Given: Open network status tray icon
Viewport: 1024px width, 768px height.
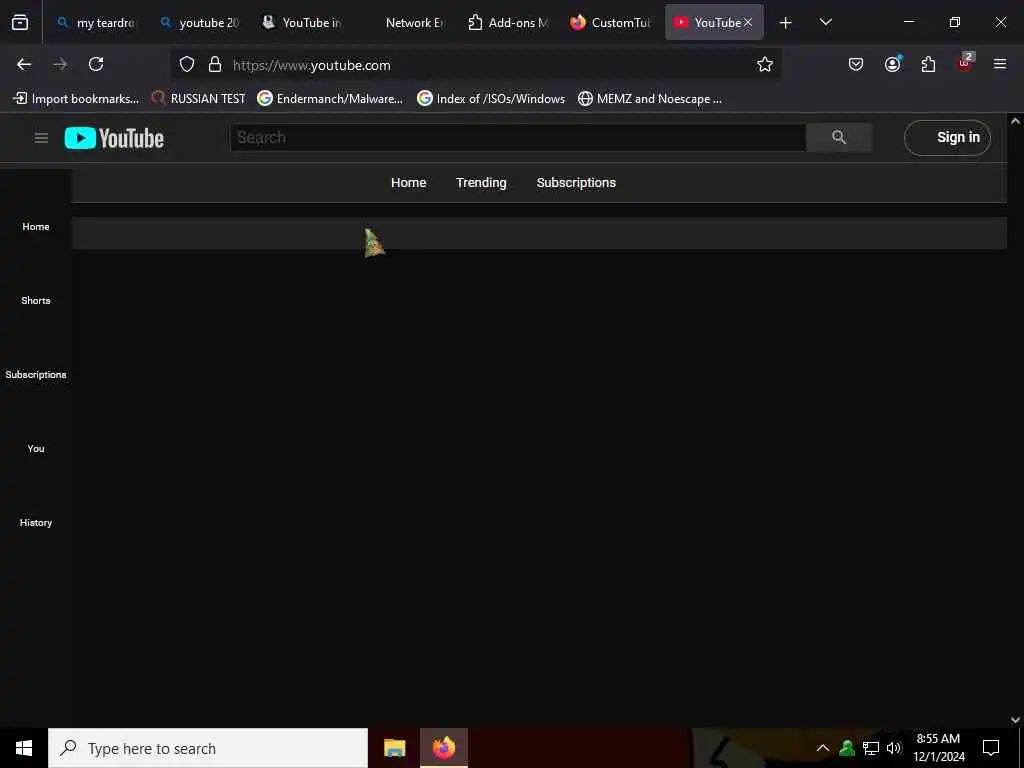Looking at the screenshot, I should (x=871, y=748).
